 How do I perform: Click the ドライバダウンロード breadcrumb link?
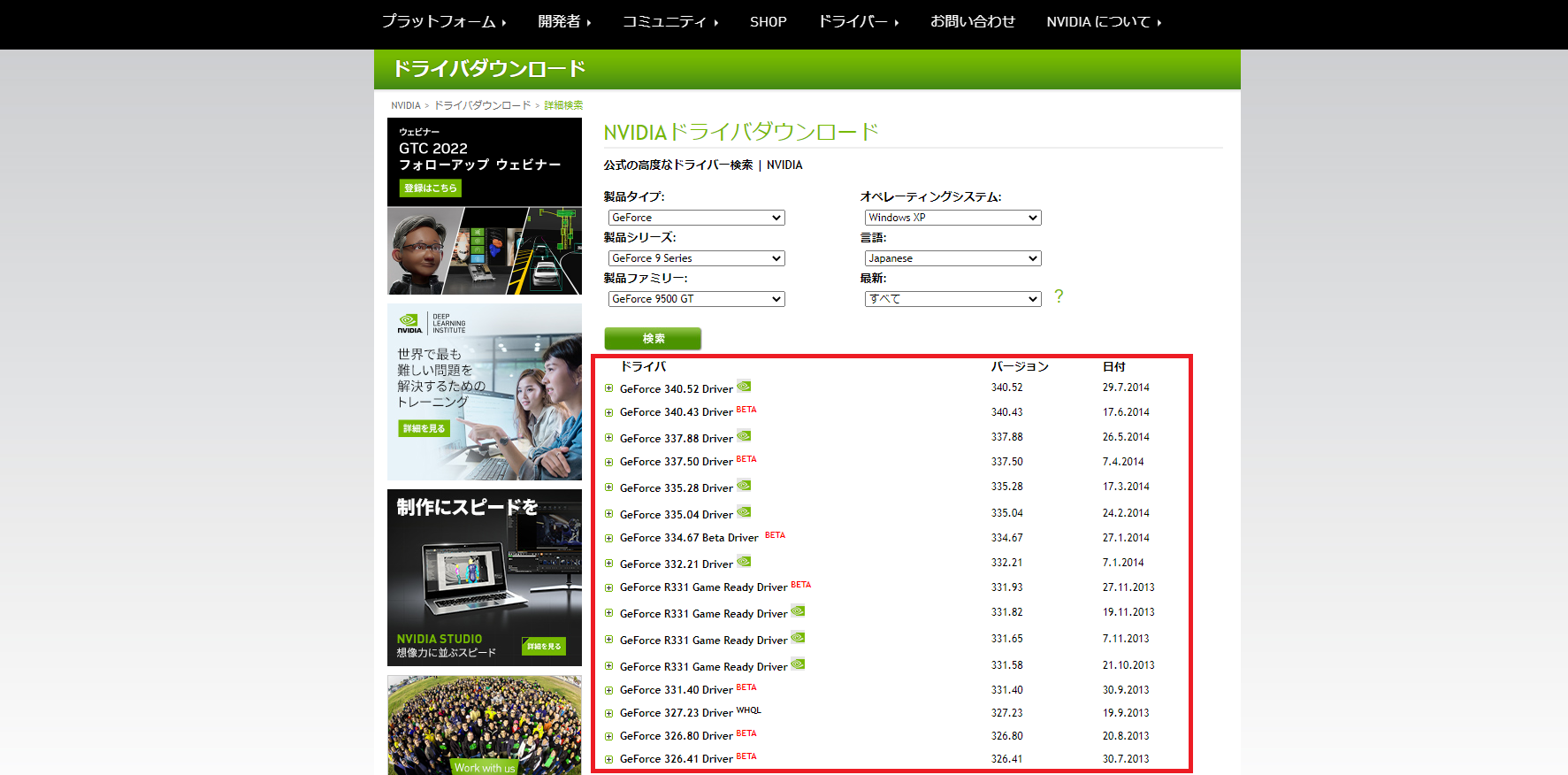click(482, 105)
